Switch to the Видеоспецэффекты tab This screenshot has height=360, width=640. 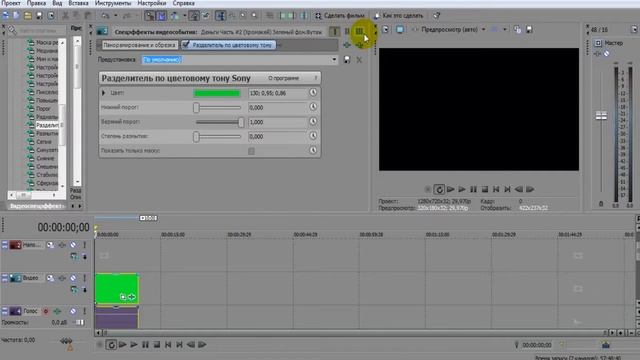tap(37, 206)
